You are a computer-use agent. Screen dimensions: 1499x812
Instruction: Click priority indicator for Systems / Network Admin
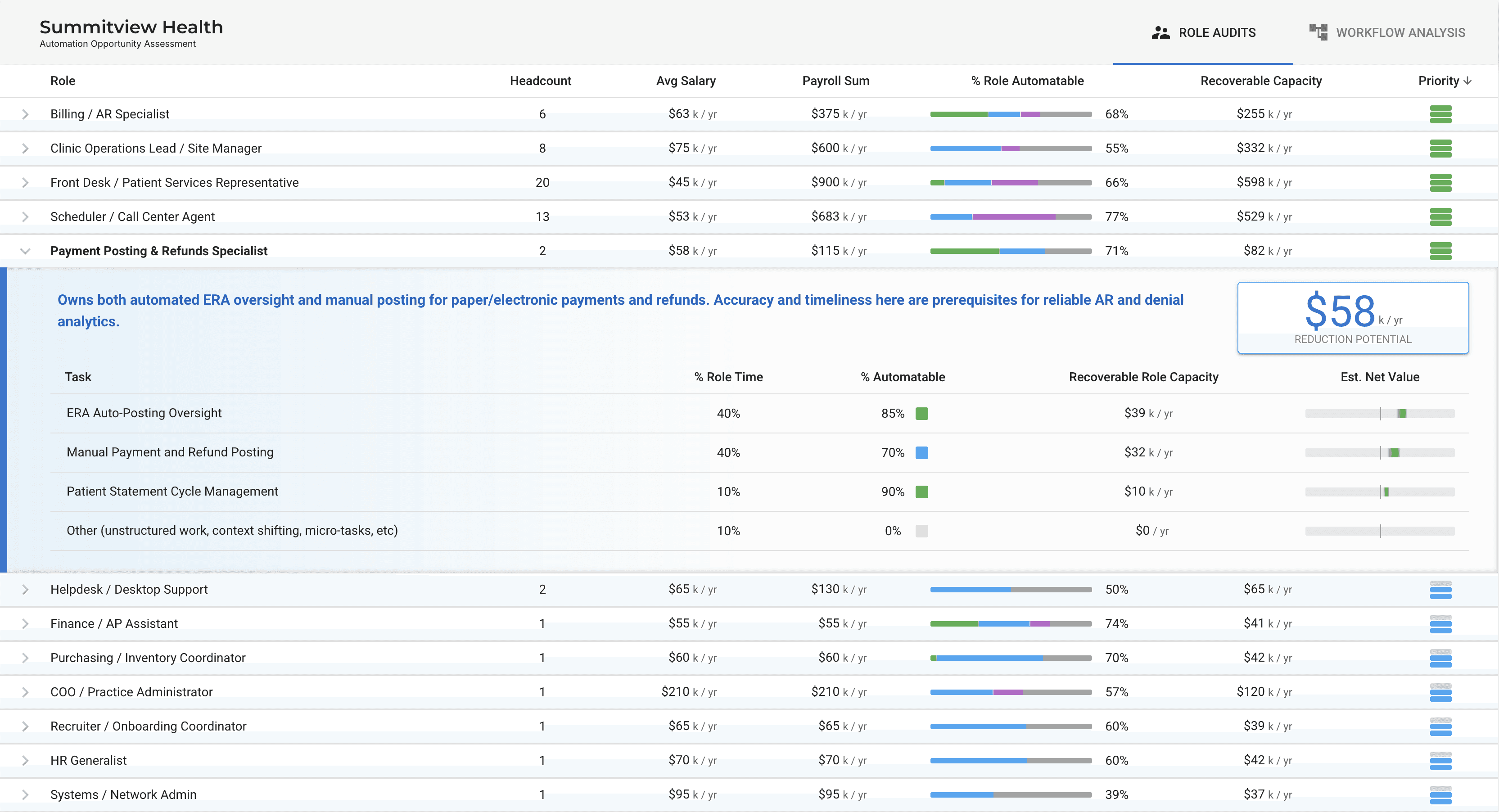1441,794
